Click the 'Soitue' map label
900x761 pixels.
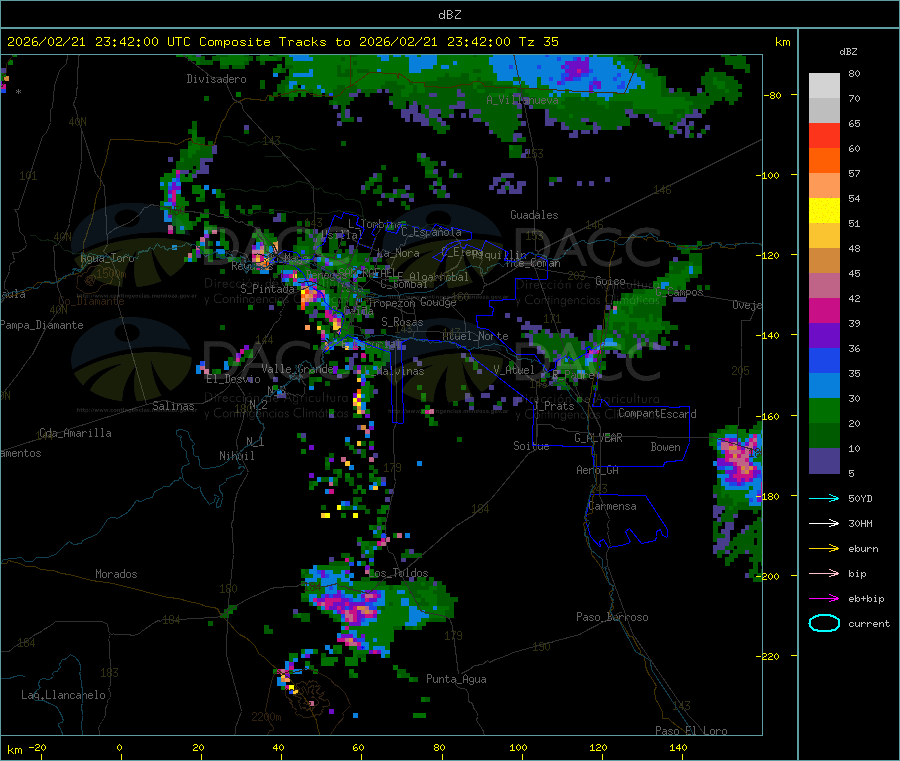pyautogui.click(x=532, y=446)
